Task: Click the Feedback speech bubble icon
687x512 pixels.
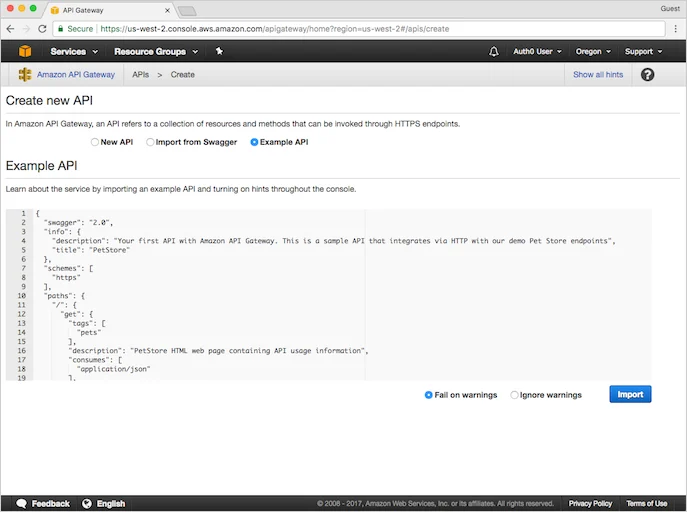Action: 21,503
